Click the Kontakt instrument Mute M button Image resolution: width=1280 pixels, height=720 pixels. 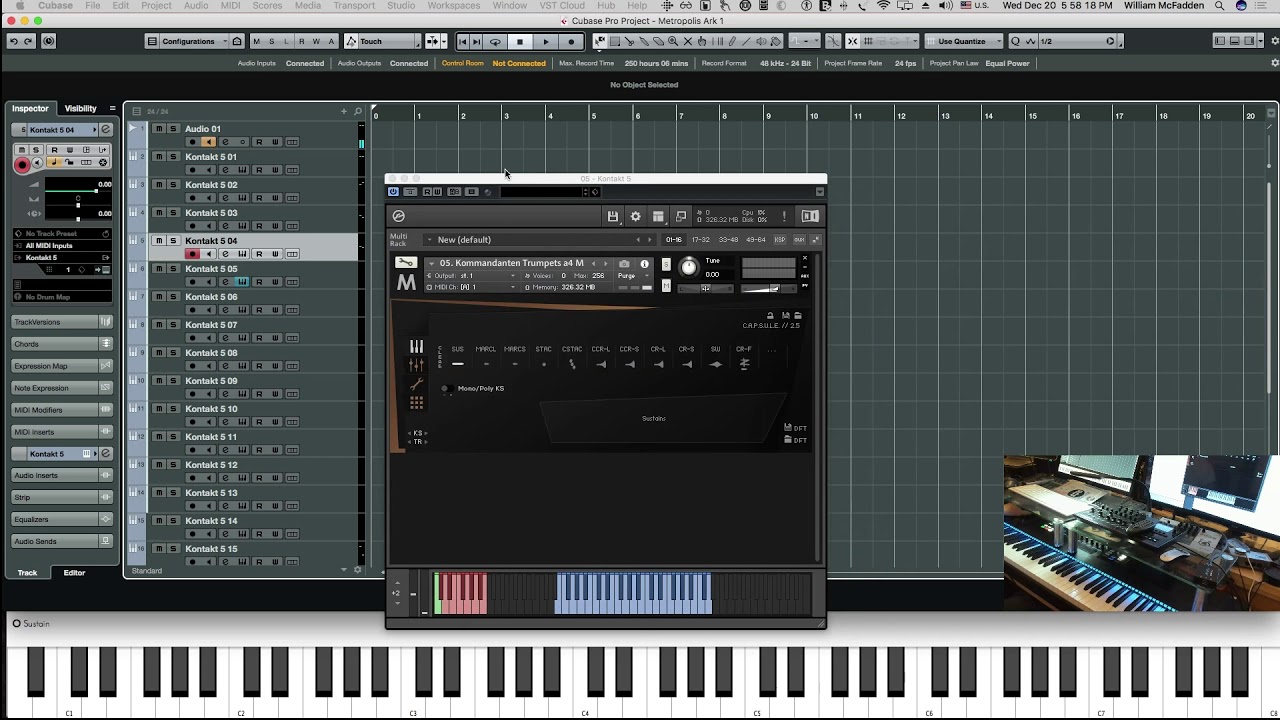(666, 286)
